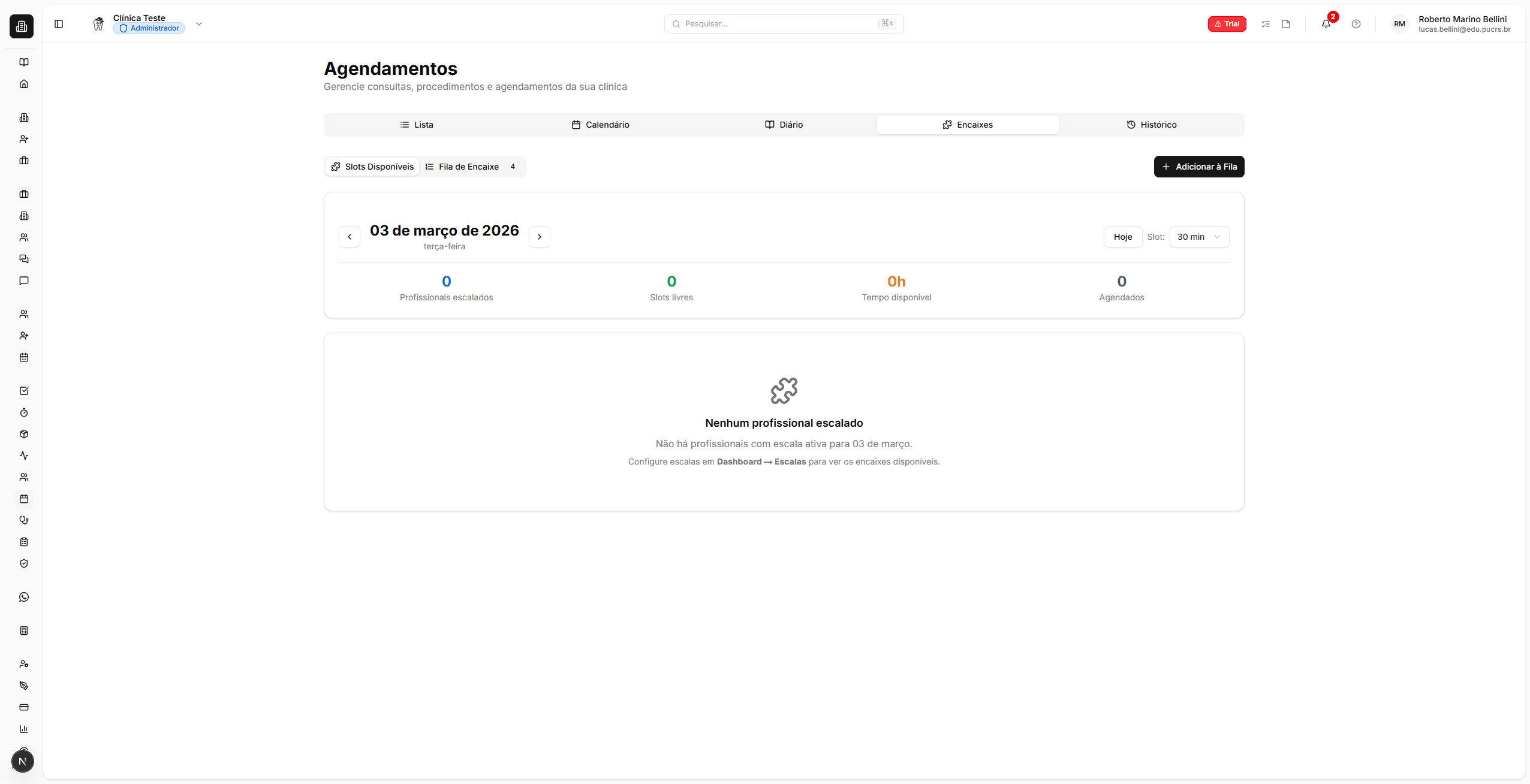The width and height of the screenshot is (1530, 784).
Task: Click the stethoscope icon in sidebar
Action: (x=24, y=520)
